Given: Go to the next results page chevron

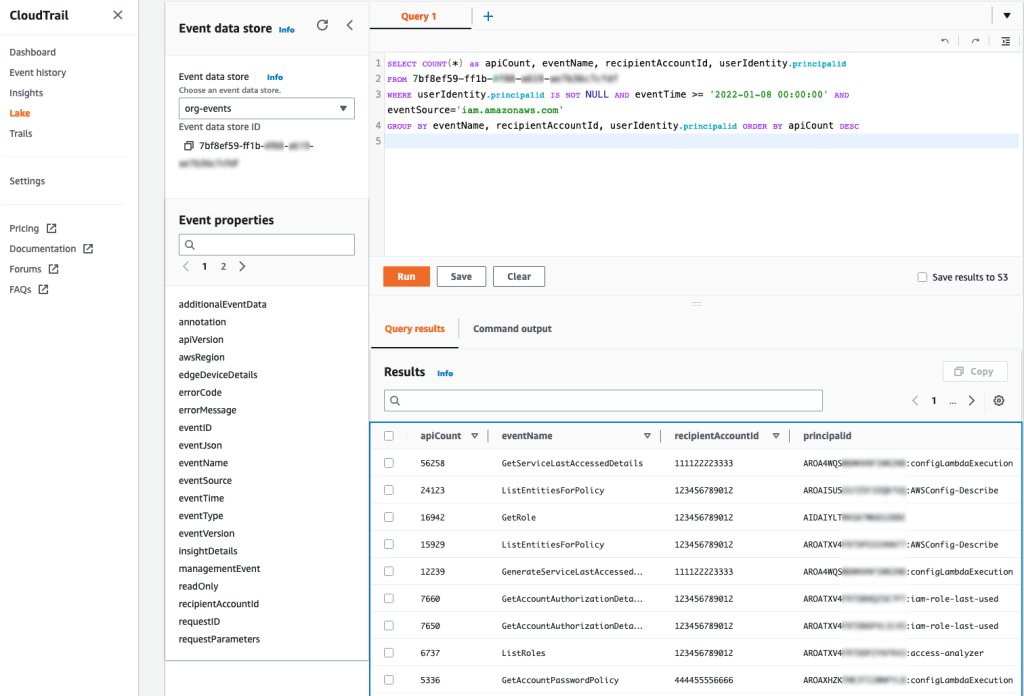Looking at the screenshot, I should point(969,400).
